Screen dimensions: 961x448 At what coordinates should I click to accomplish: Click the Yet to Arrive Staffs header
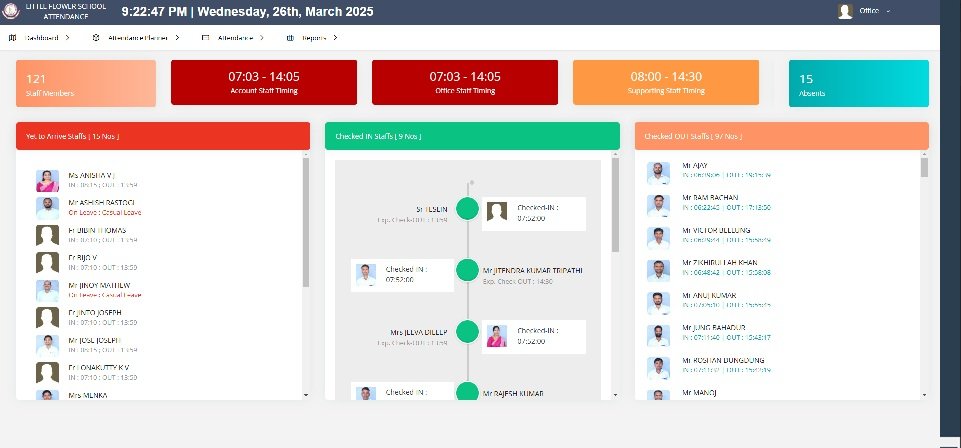pos(163,136)
